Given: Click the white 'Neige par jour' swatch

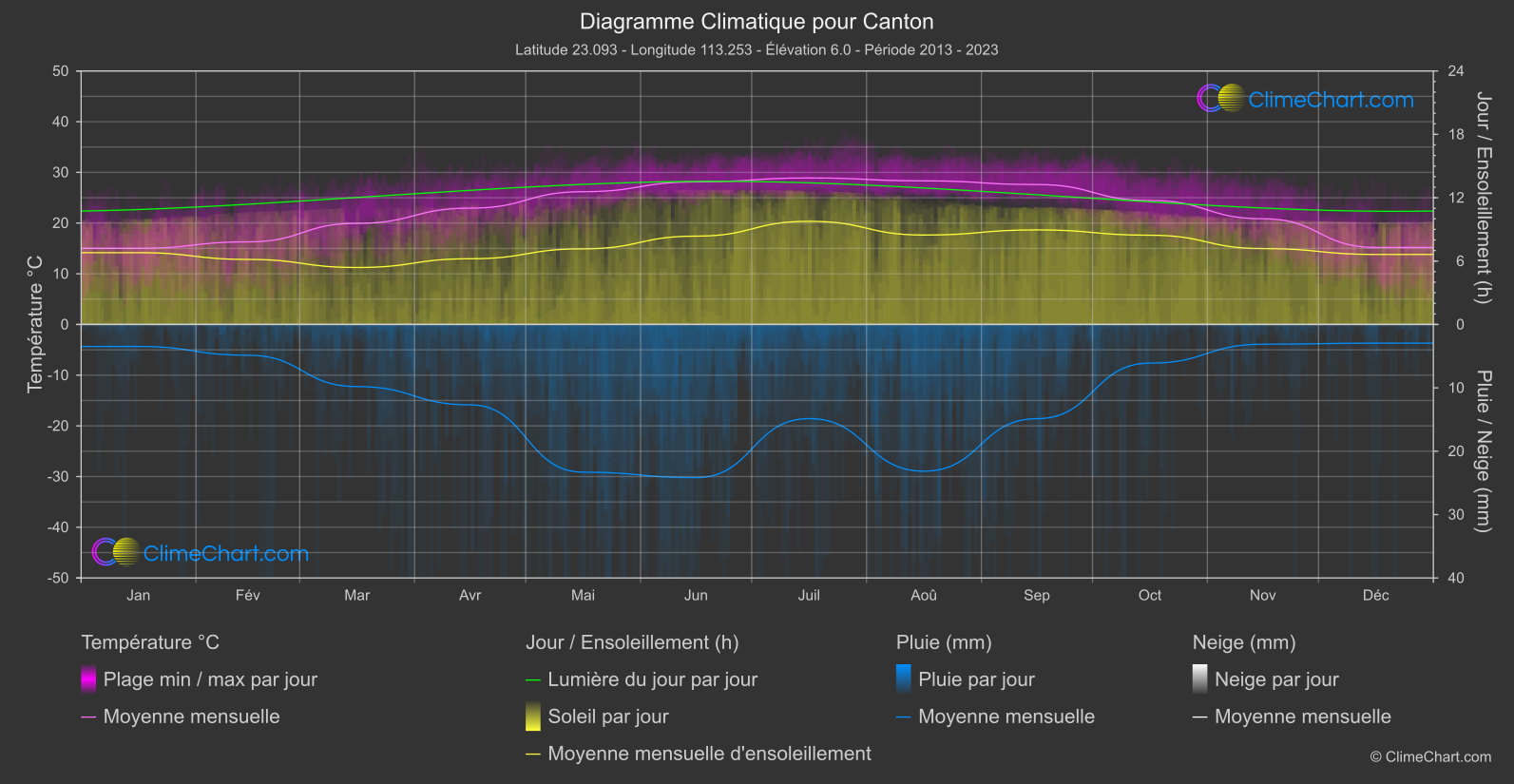Looking at the screenshot, I should (x=1200, y=679).
